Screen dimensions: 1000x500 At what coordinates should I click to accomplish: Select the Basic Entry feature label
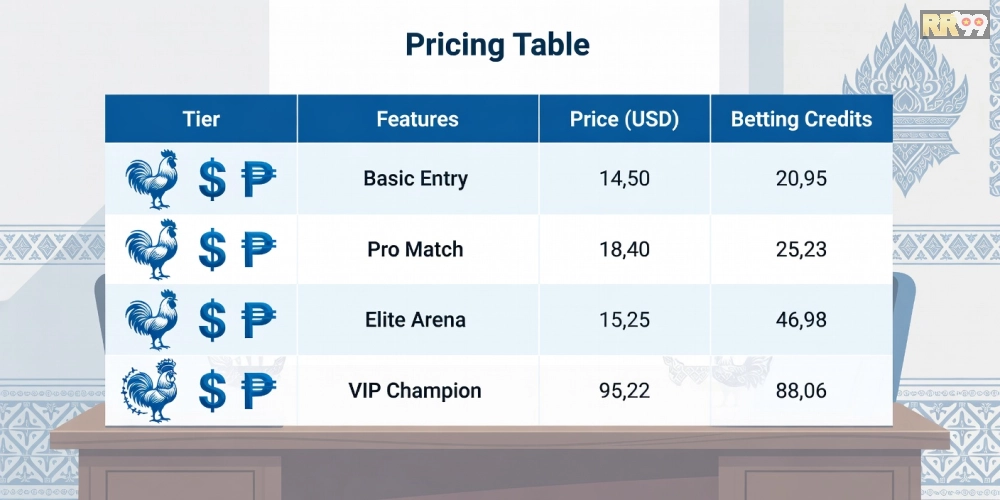click(x=416, y=179)
